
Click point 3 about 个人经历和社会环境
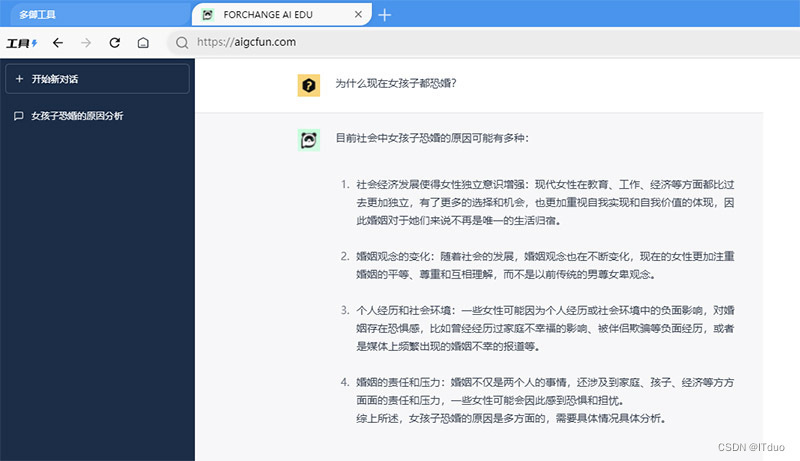coord(545,328)
